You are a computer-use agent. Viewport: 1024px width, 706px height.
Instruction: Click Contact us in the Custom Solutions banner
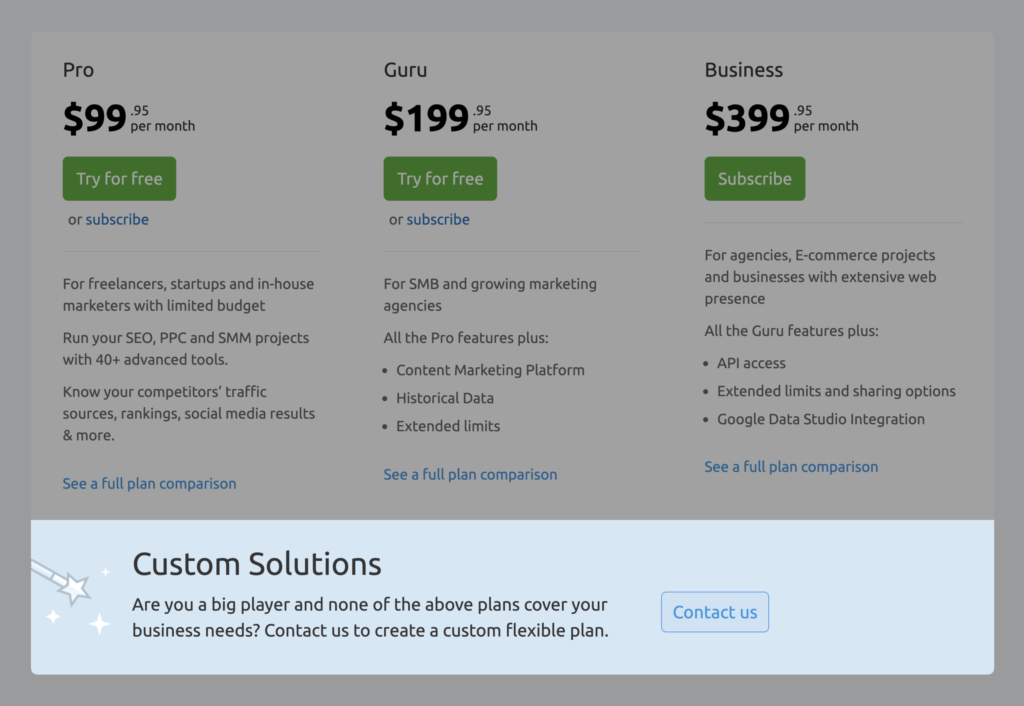pyautogui.click(x=714, y=612)
